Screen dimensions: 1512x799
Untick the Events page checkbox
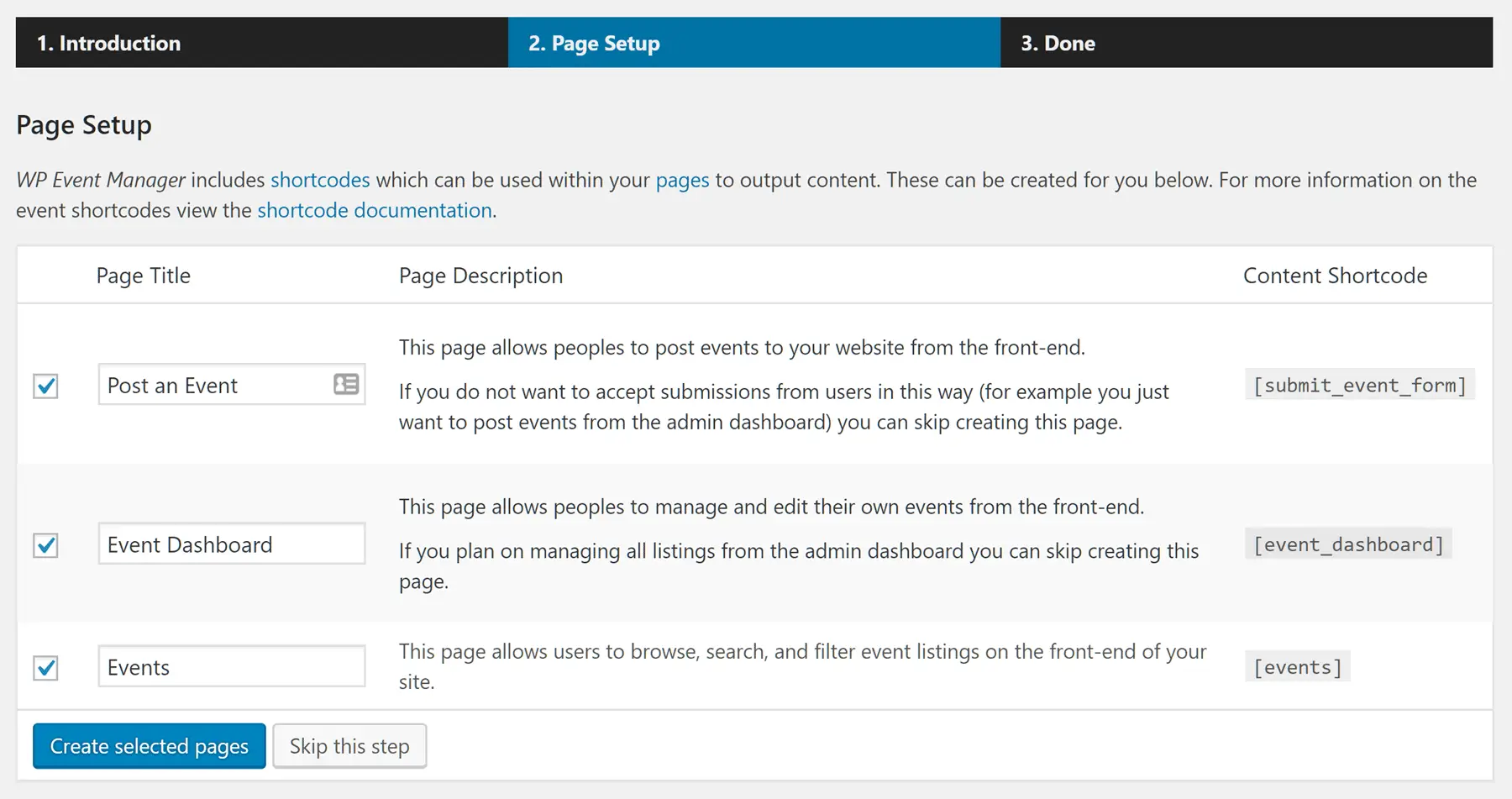pos(45,668)
